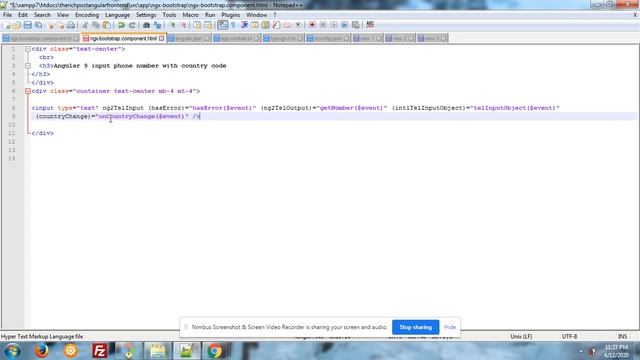The image size is (640, 360).
Task: Open the Windows Start menu
Action: pyautogui.click(x=13, y=351)
